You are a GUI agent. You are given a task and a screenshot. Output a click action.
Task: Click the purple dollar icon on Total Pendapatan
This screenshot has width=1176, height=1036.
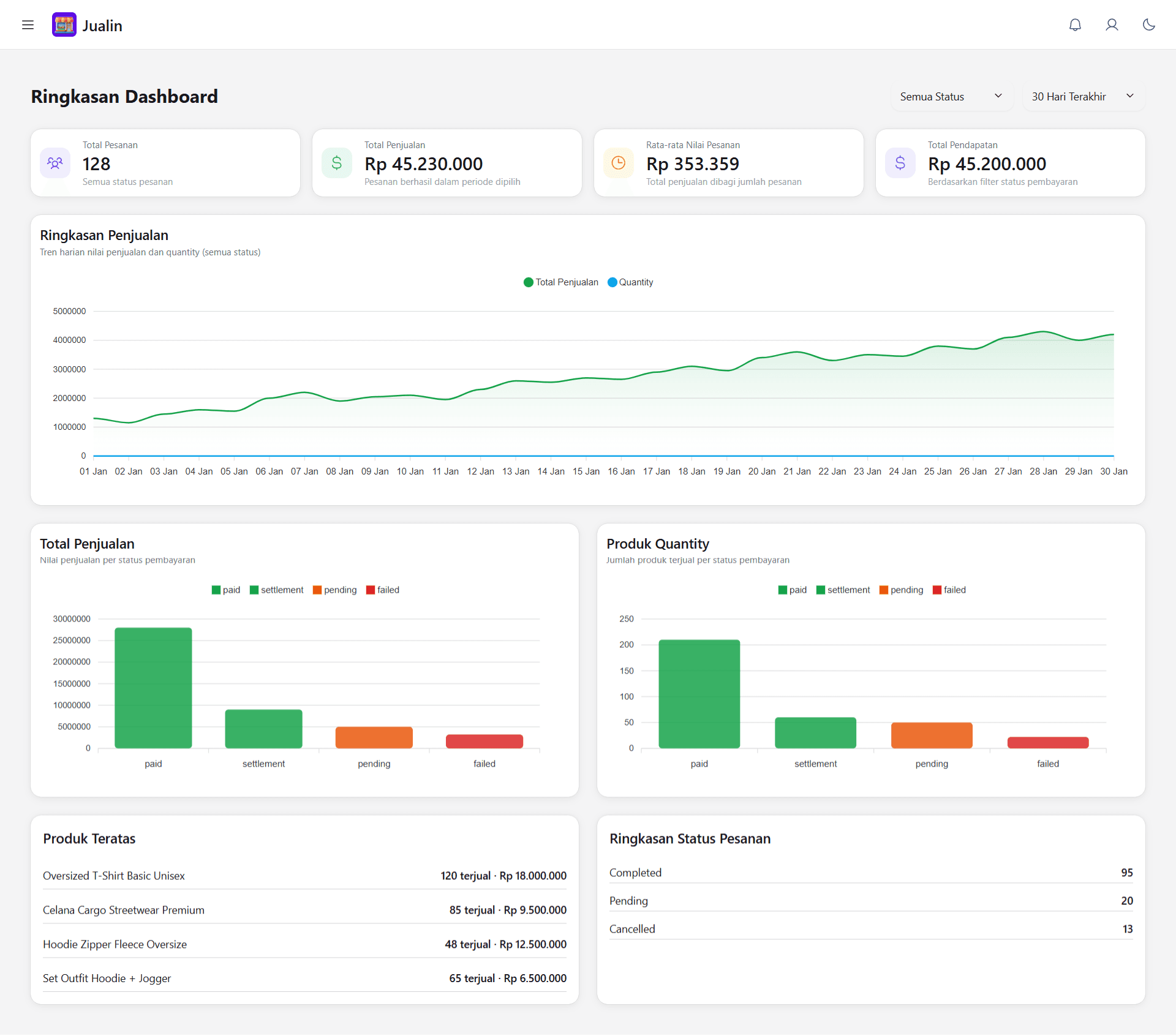pyautogui.click(x=900, y=163)
